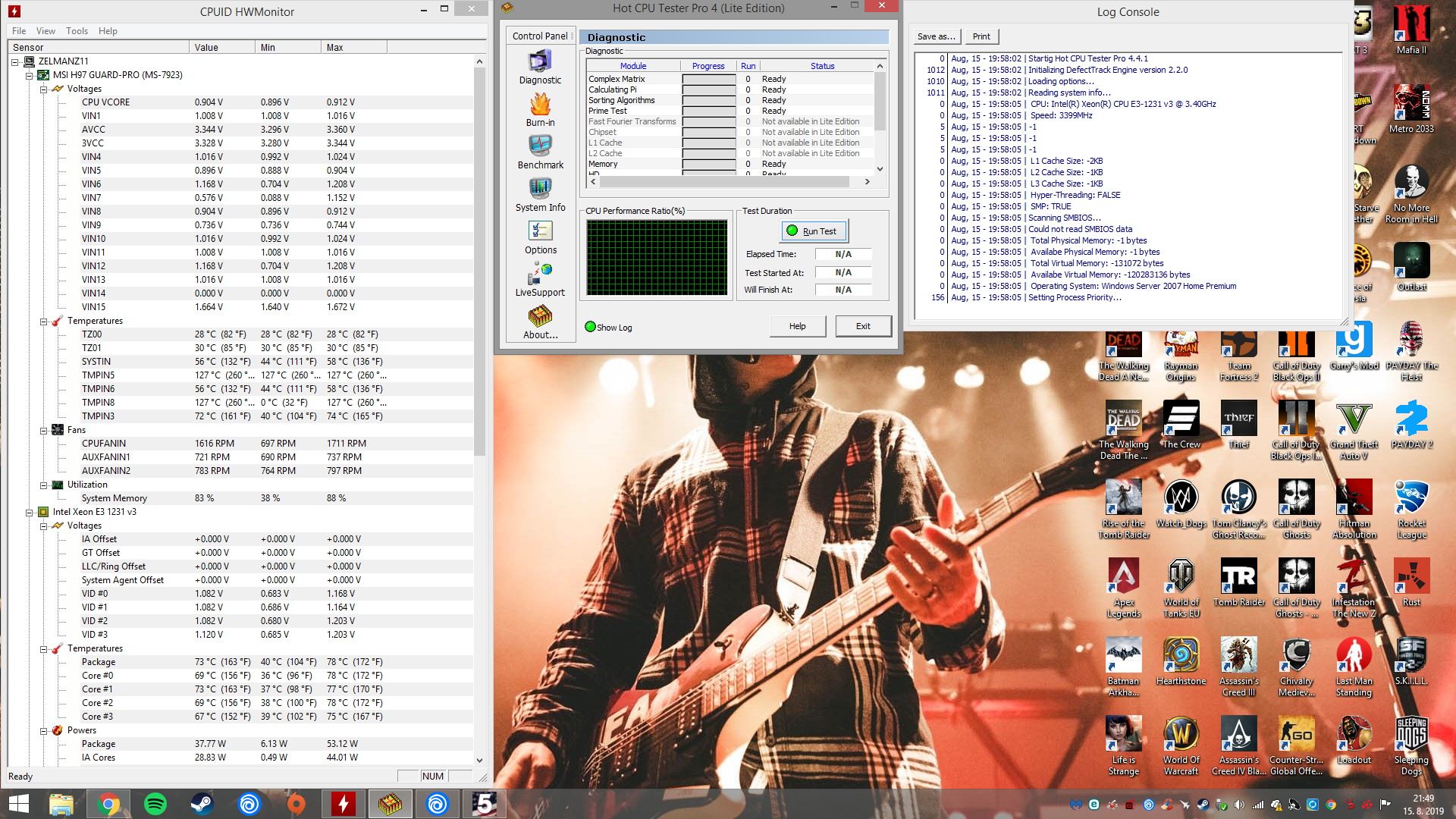Click the Run Test button

814,231
